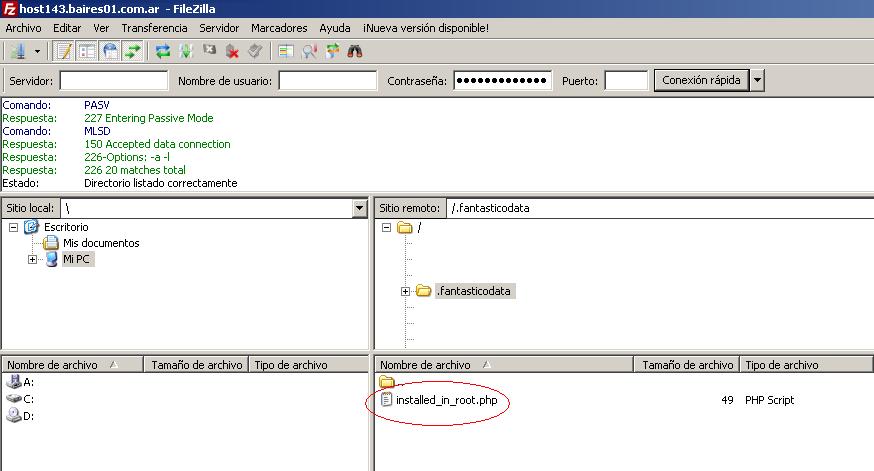Viewport: 874px width, 471px height.
Task: Select the .fantasticodata folder in tree
Action: (x=474, y=291)
